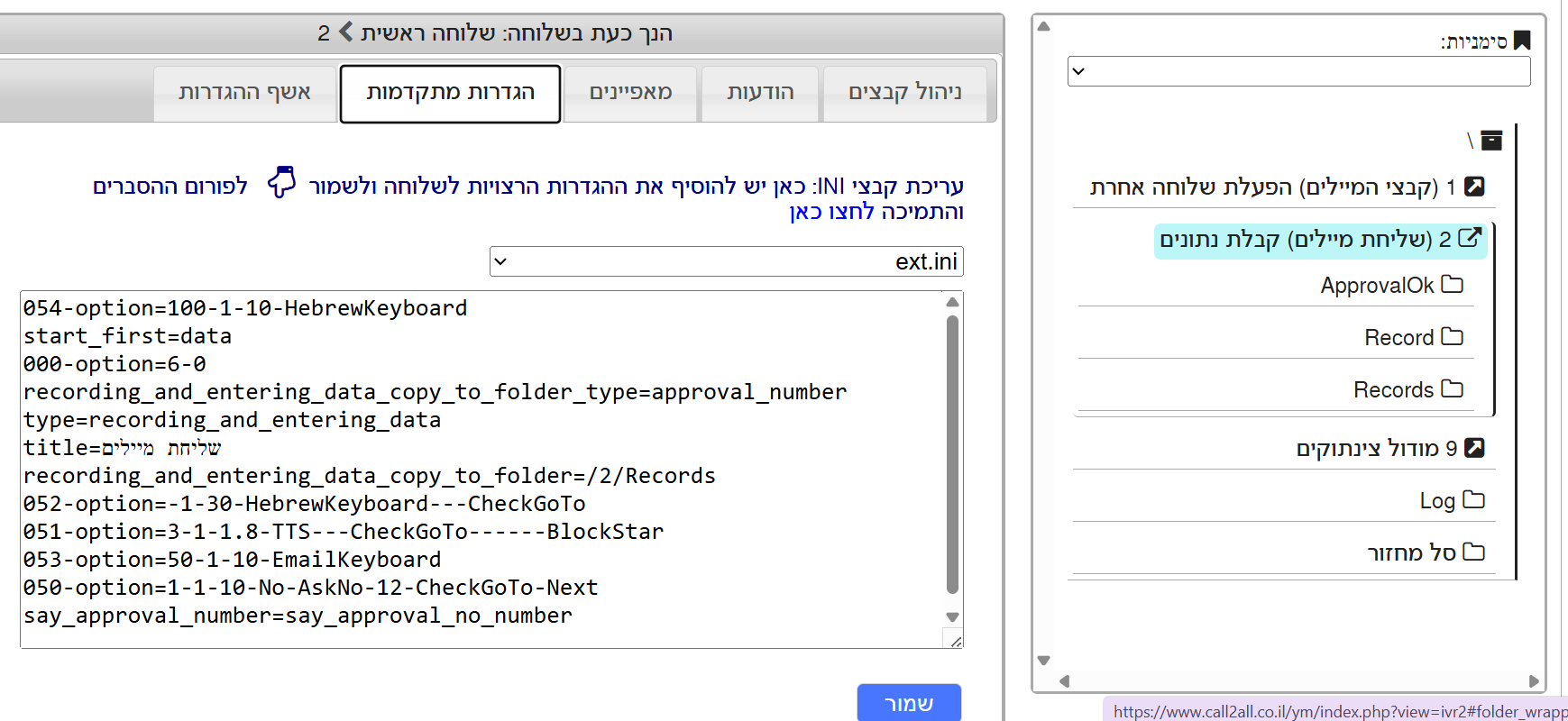
Task: Click the external-link icon of extension 9
Action: [x=1474, y=448]
